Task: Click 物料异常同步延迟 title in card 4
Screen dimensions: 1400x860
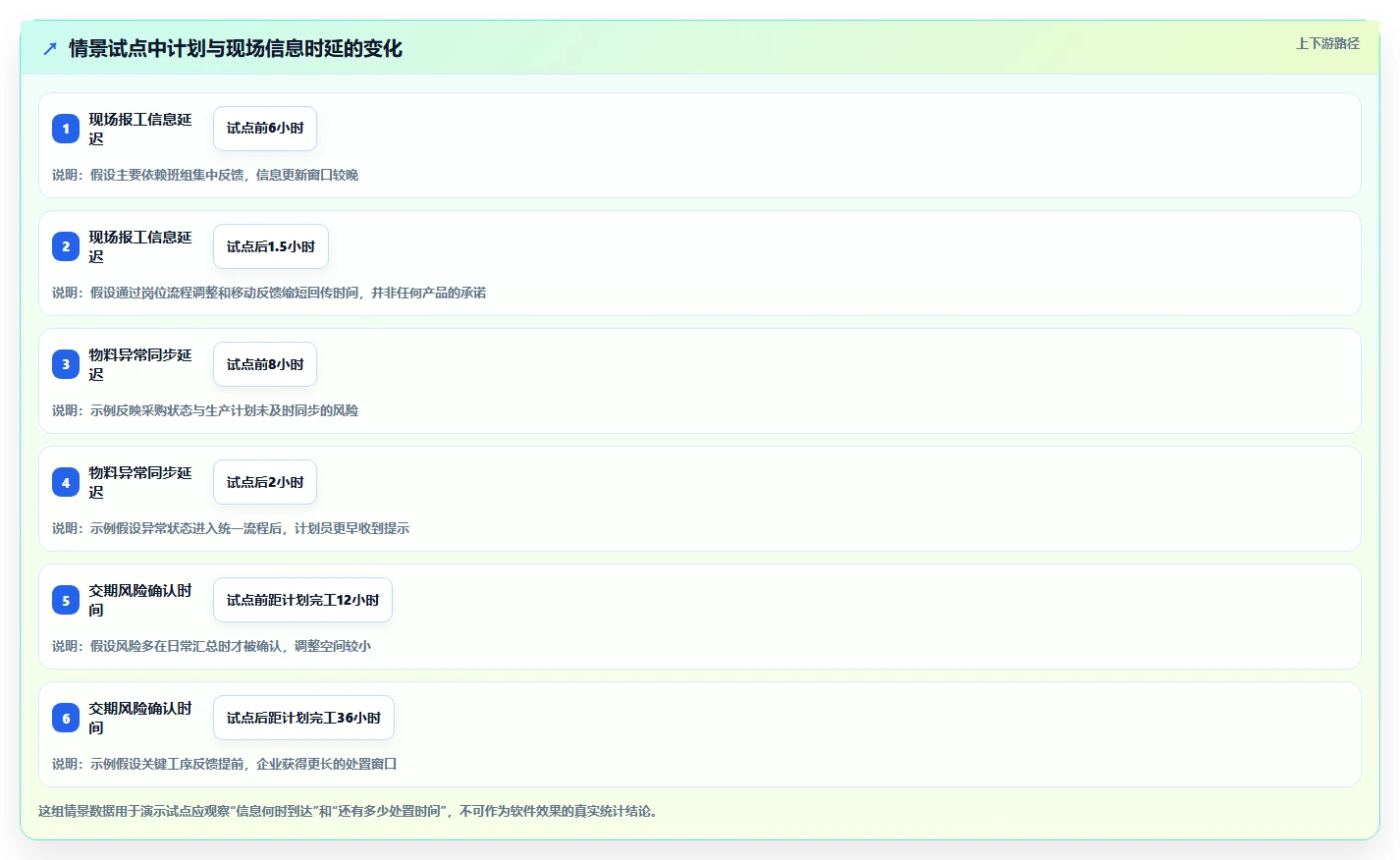Action: (140, 482)
